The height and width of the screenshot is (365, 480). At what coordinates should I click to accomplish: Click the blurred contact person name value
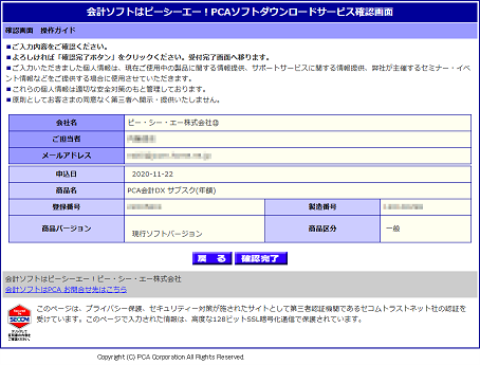(142, 139)
